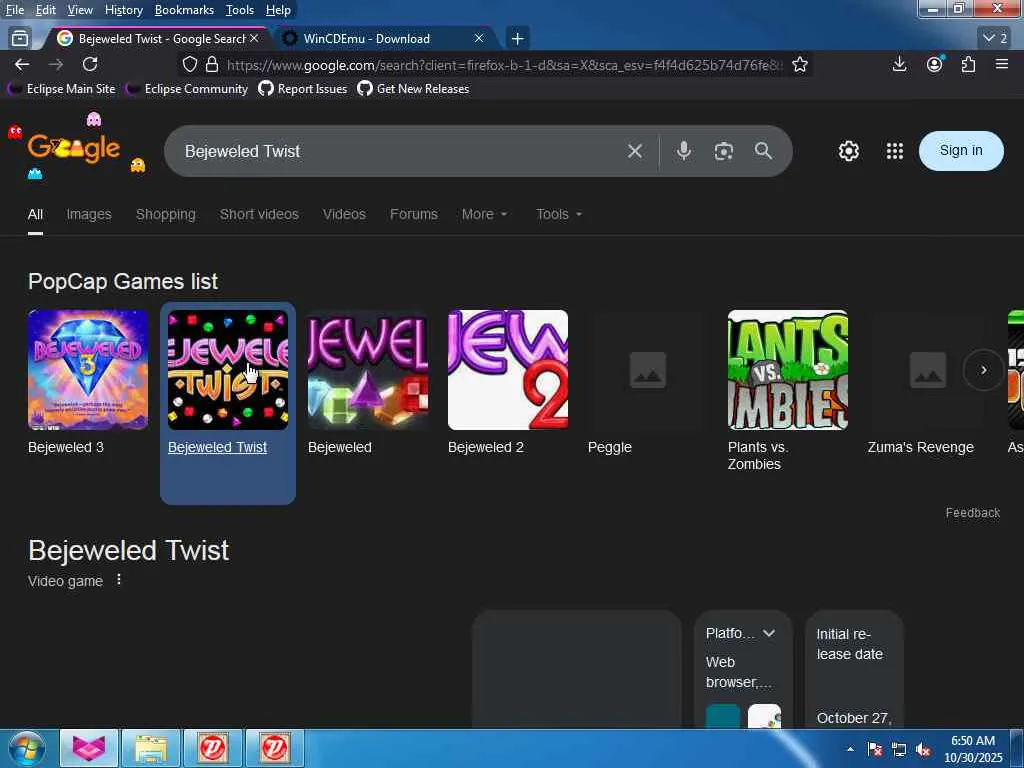Expand the Platforms card chevron
1024x768 pixels.
tap(769, 633)
